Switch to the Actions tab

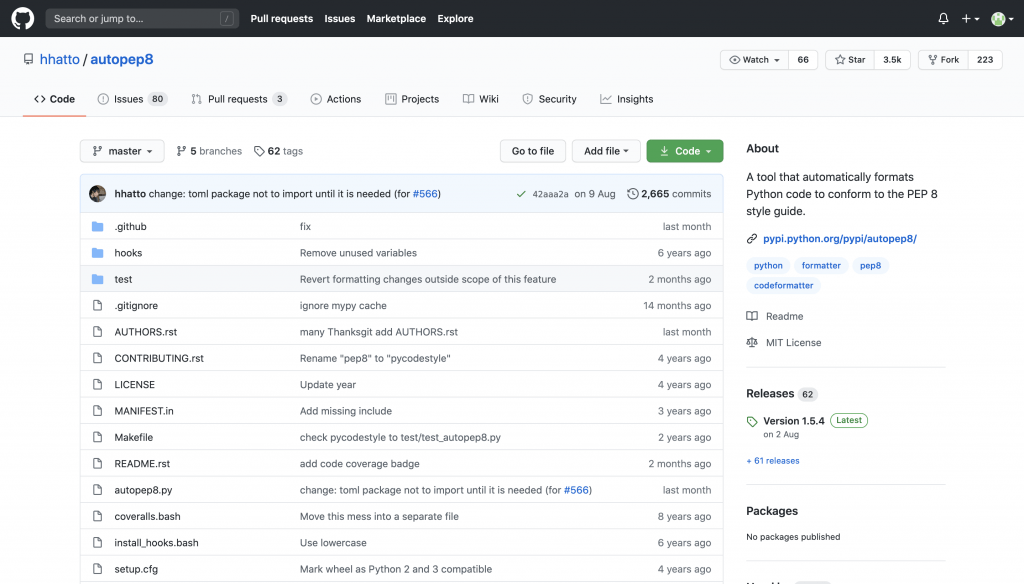click(x=336, y=99)
